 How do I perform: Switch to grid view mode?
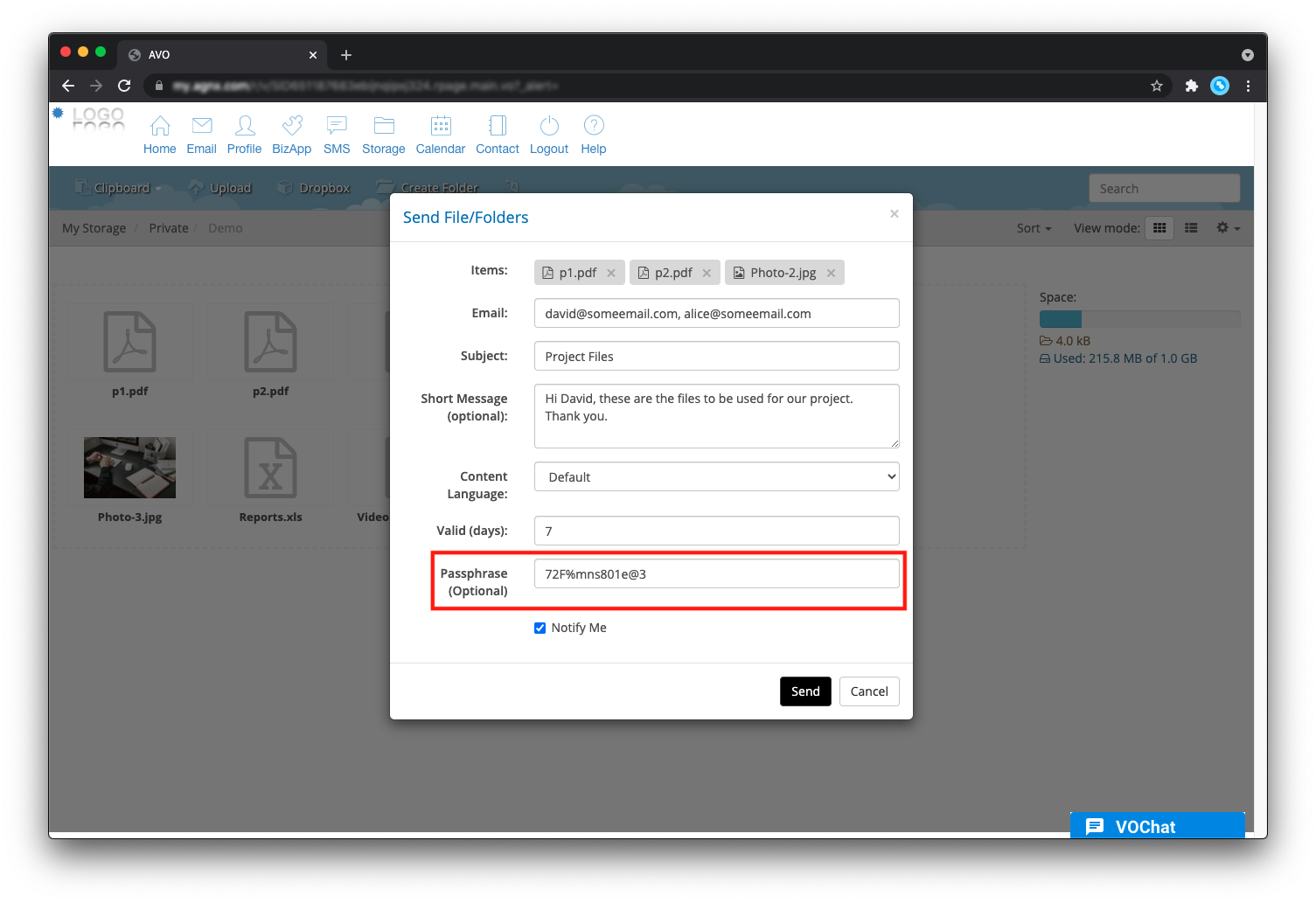click(x=1159, y=228)
